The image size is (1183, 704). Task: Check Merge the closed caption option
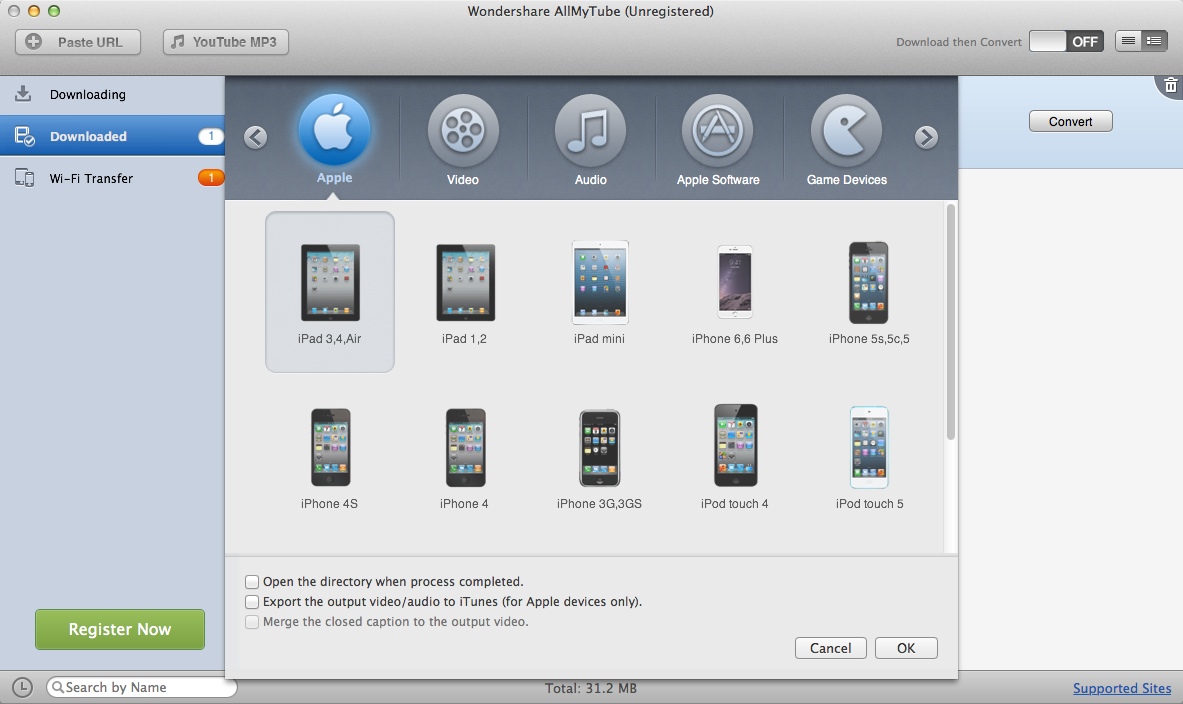click(x=252, y=622)
